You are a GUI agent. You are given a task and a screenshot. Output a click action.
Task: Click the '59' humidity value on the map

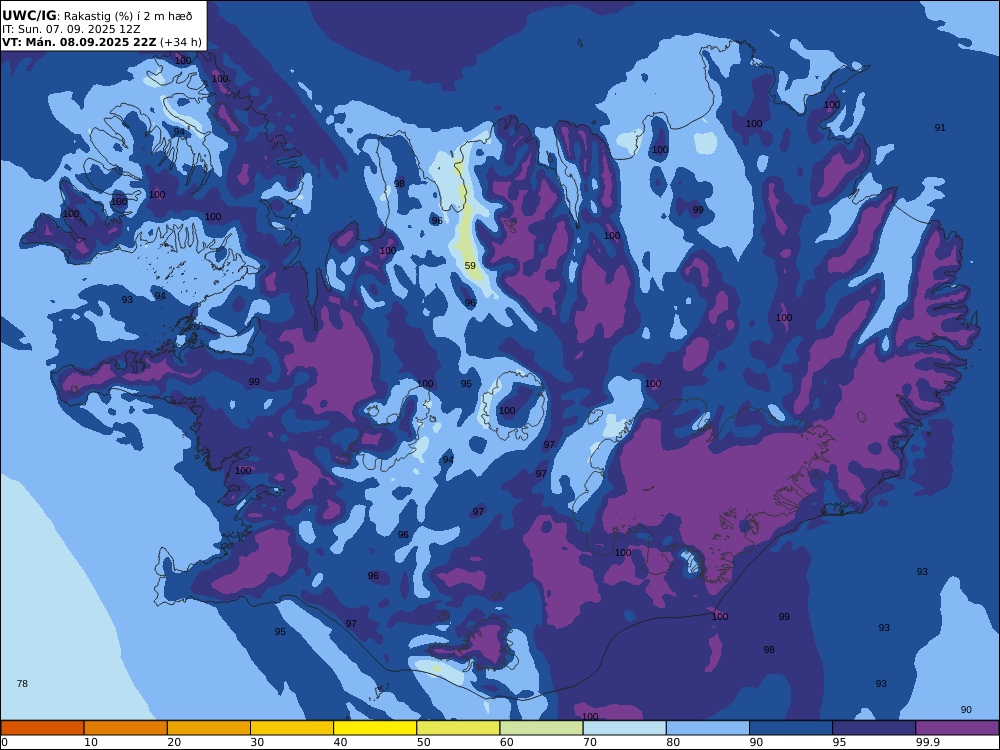point(470,266)
